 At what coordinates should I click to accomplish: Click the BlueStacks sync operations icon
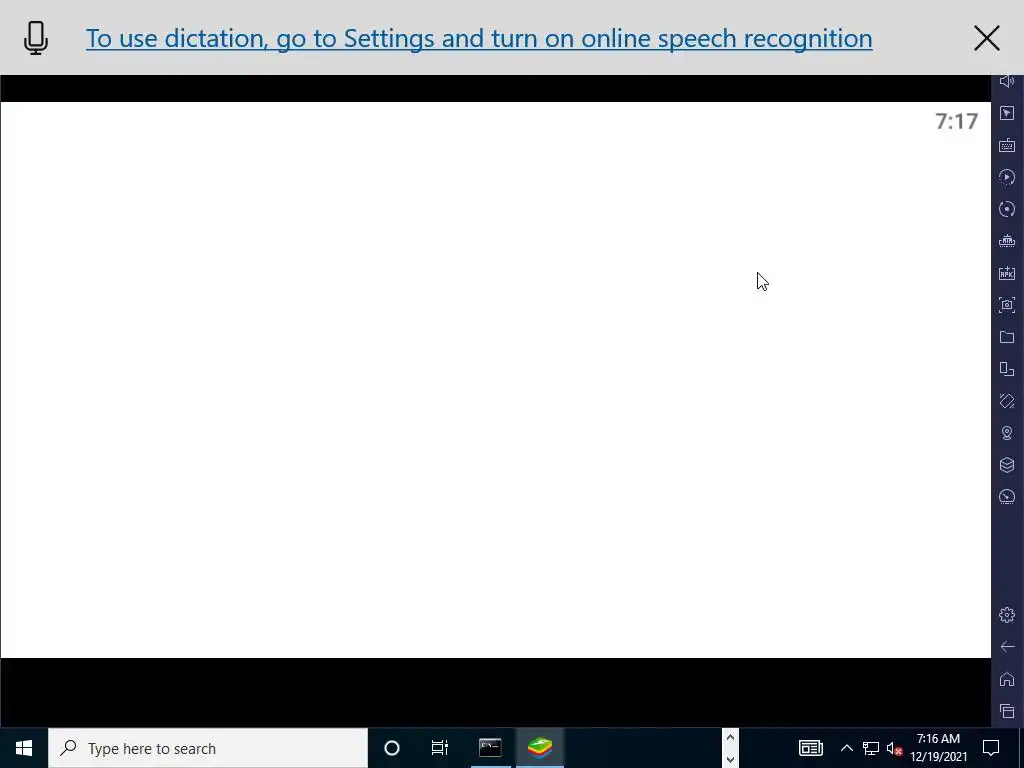tap(1007, 209)
